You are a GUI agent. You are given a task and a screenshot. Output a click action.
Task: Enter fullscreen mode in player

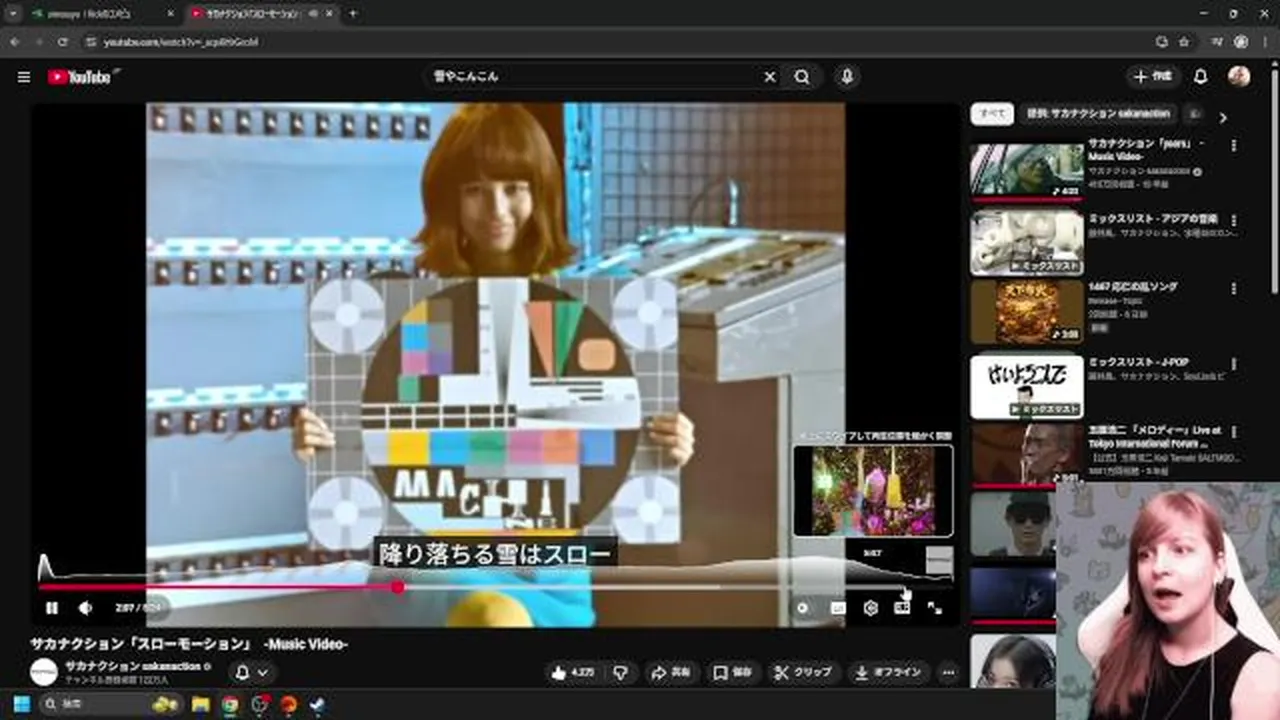tap(934, 607)
